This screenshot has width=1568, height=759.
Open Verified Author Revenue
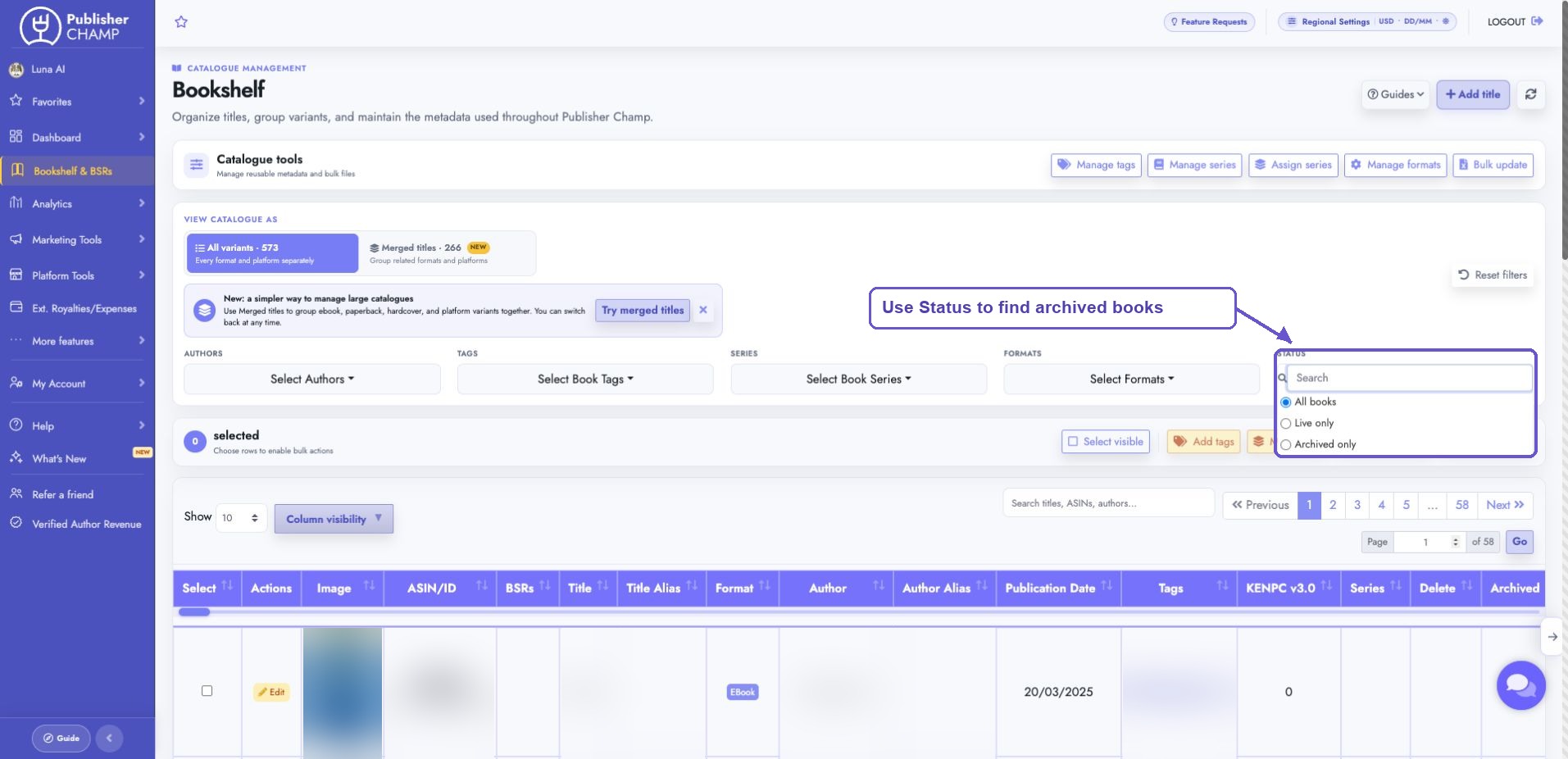(77, 524)
